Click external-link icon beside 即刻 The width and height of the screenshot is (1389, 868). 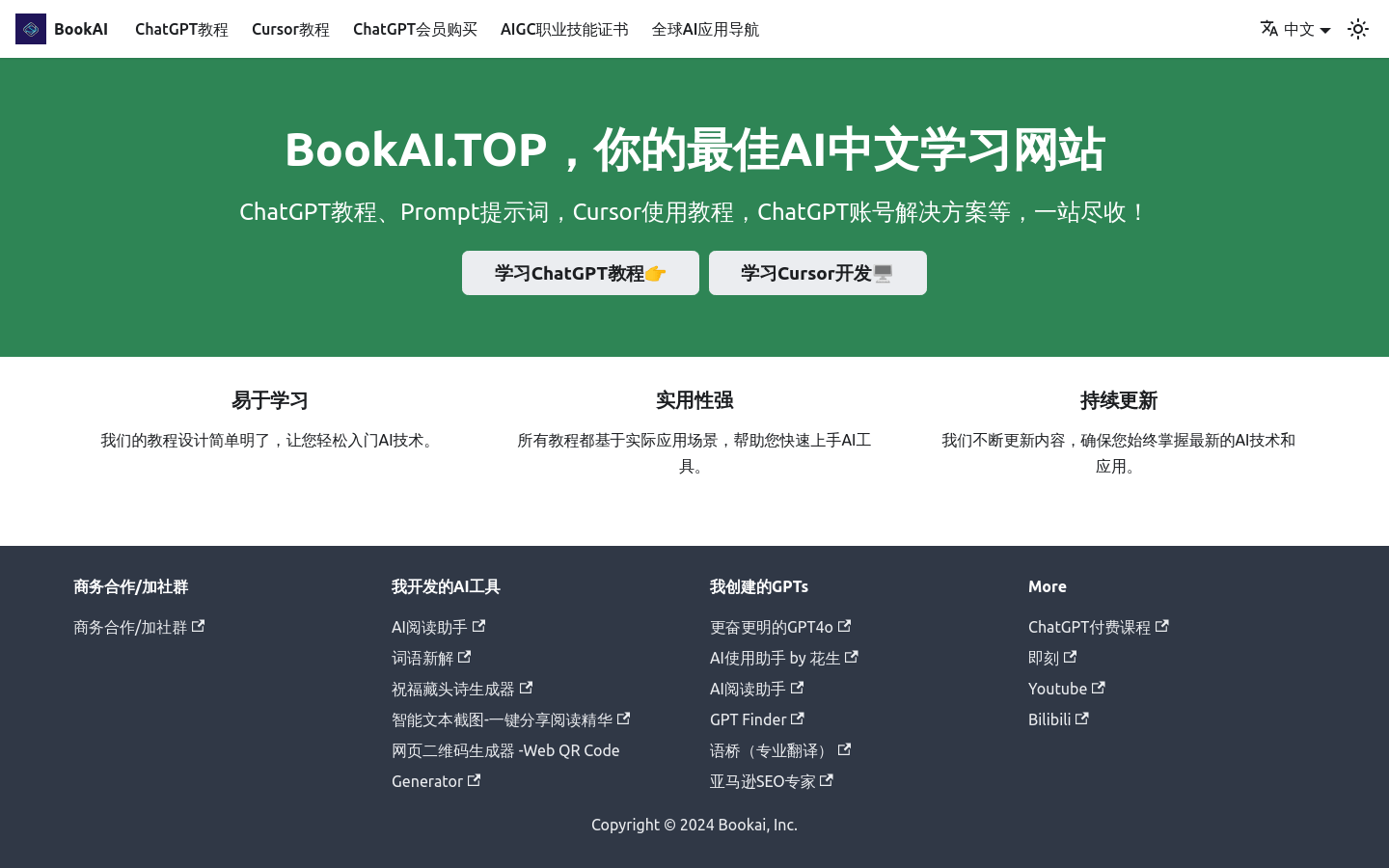pyautogui.click(x=1070, y=657)
